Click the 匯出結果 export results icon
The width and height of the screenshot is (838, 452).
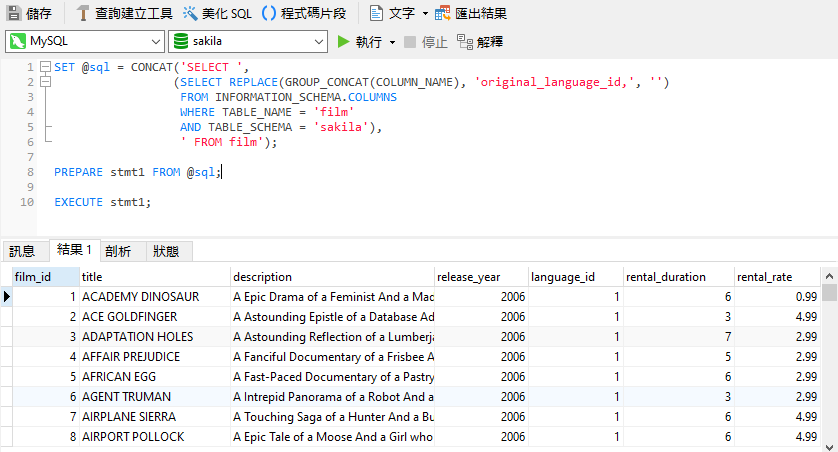tap(443, 13)
